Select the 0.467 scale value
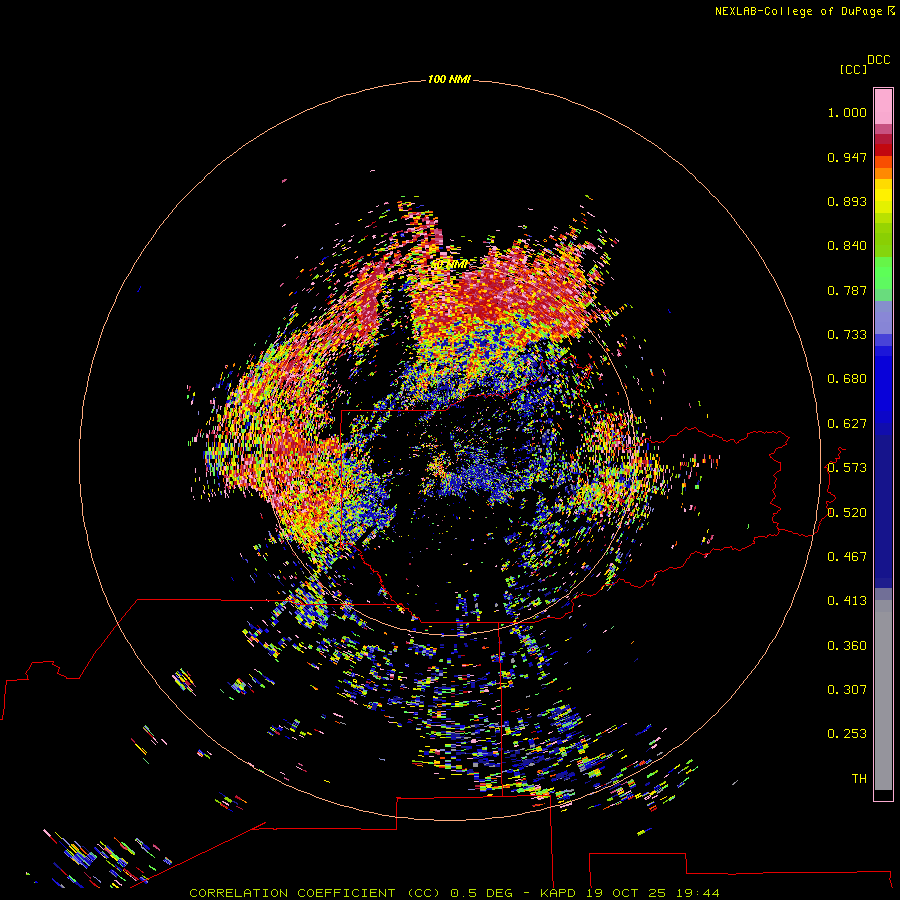The height and width of the screenshot is (900, 900). tap(847, 557)
